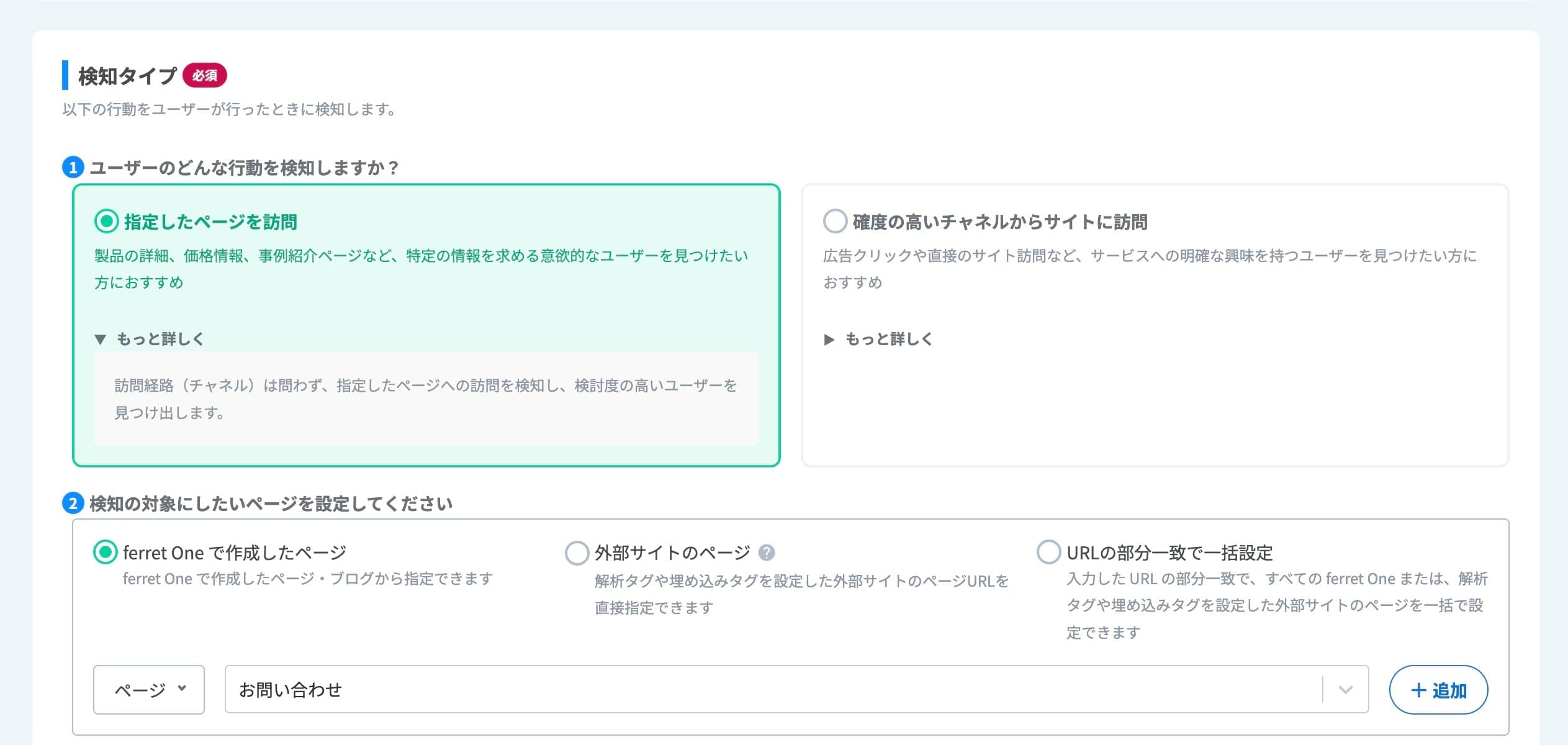Expand もっと詳しく section in the right card
The height and width of the screenshot is (745, 1568).
[889, 339]
